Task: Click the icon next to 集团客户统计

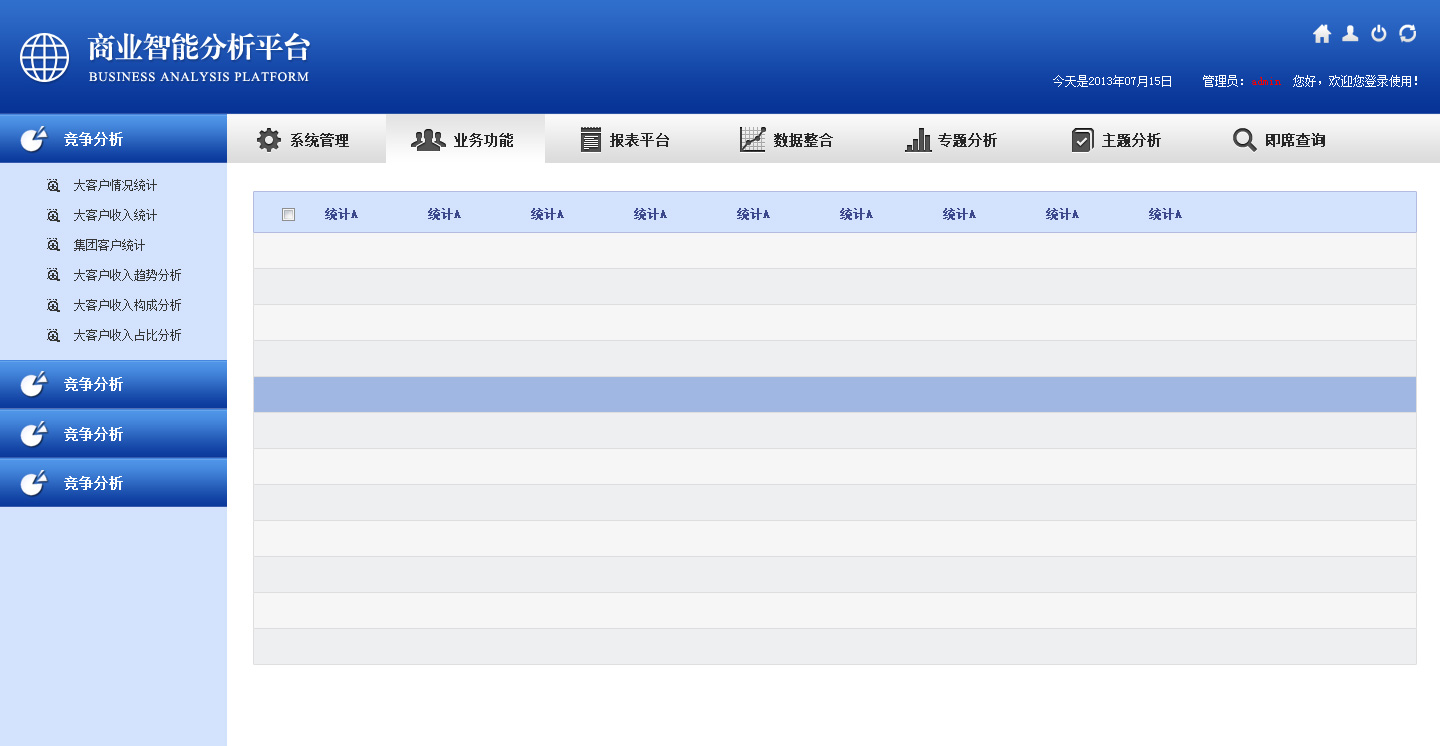Action: [x=54, y=246]
